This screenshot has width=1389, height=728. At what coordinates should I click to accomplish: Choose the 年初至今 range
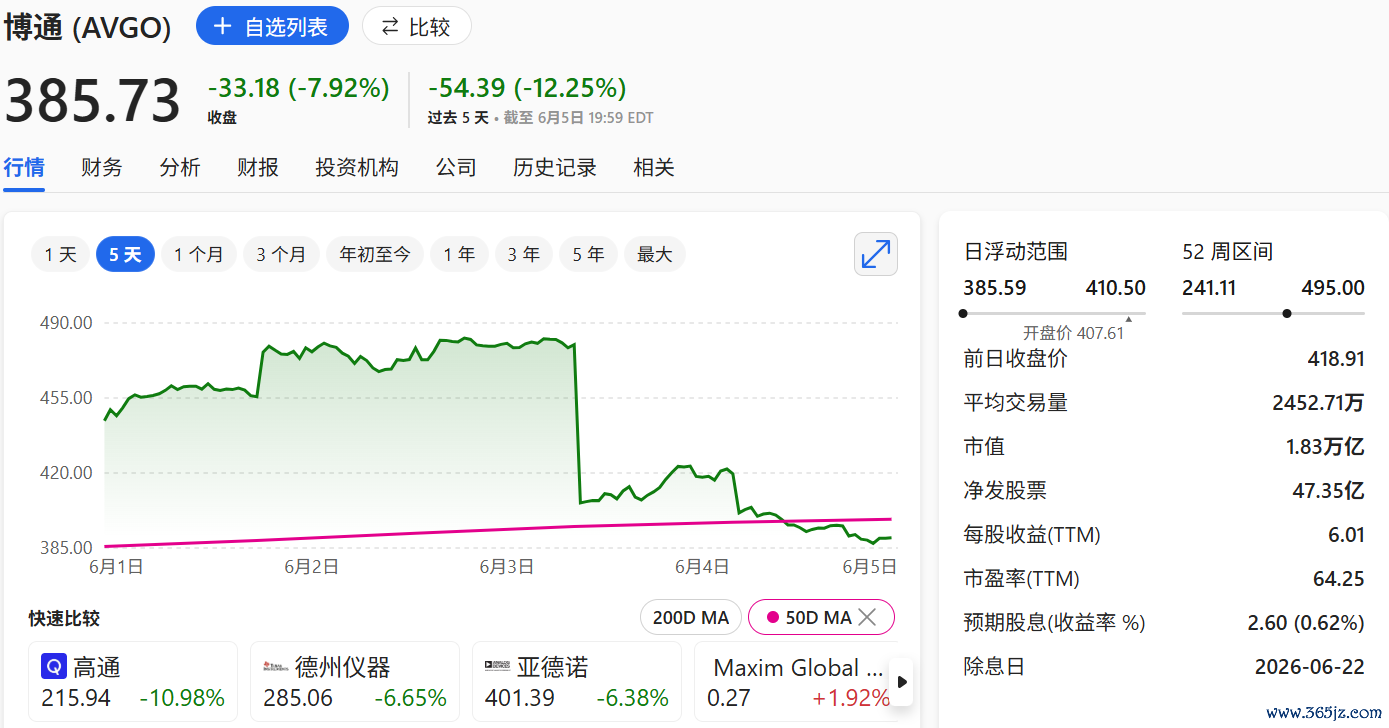tap(375, 254)
